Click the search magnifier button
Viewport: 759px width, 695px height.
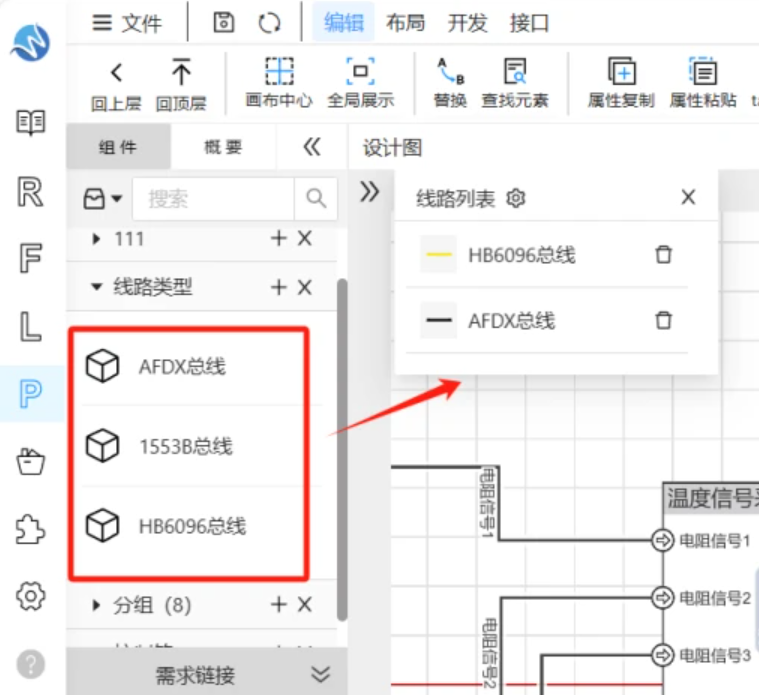(x=316, y=198)
